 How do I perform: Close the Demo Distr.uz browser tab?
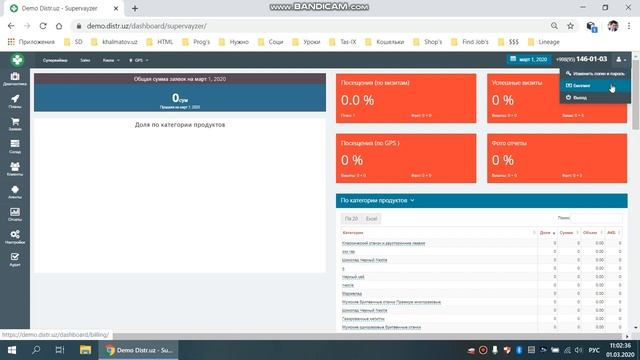click(x=116, y=8)
